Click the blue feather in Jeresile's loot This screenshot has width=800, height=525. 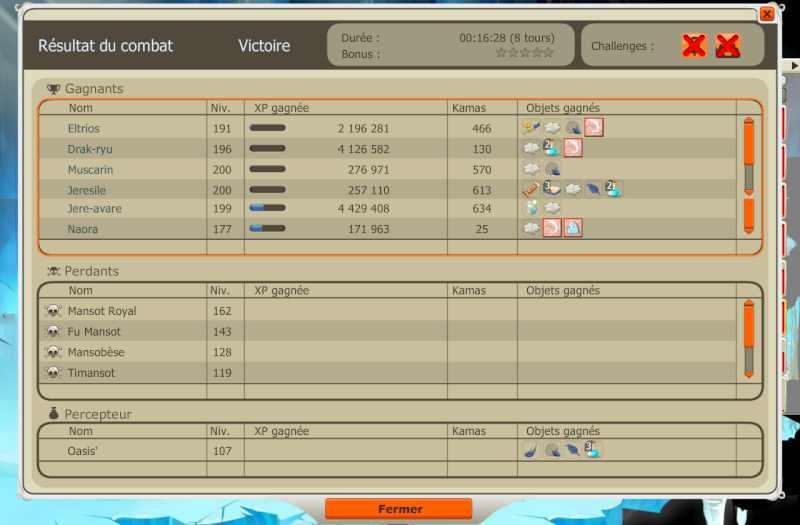(593, 189)
